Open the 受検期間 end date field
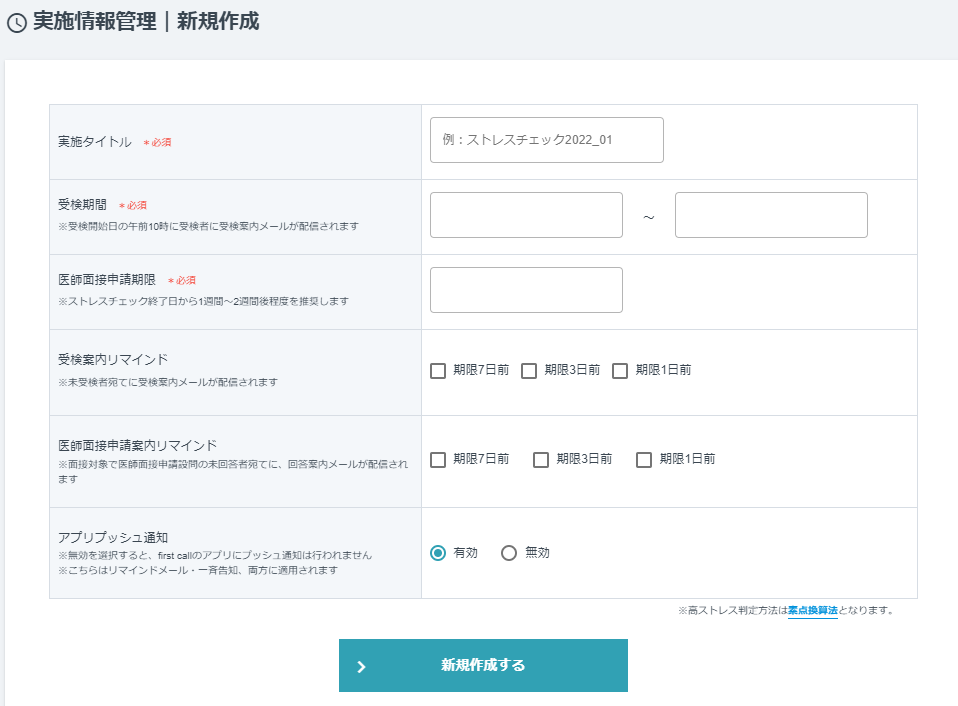958x706 pixels. tap(771, 215)
